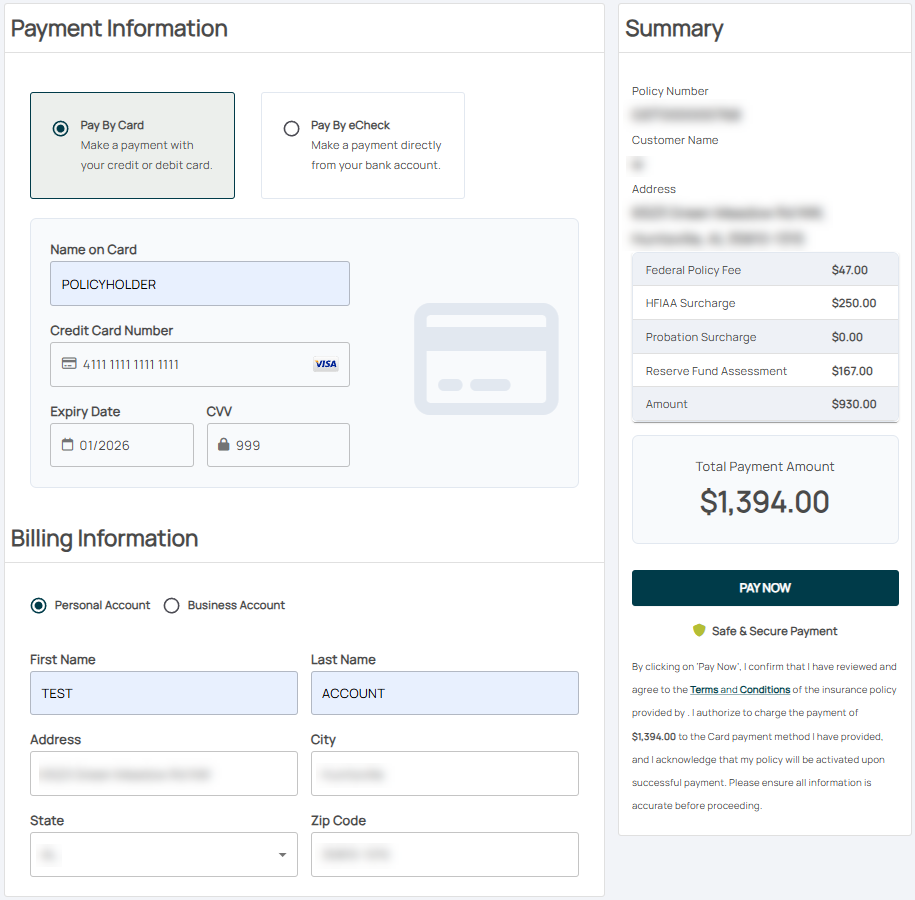Viewport: 915px width, 900px height.
Task: Click the First Name text field
Action: [x=164, y=693]
